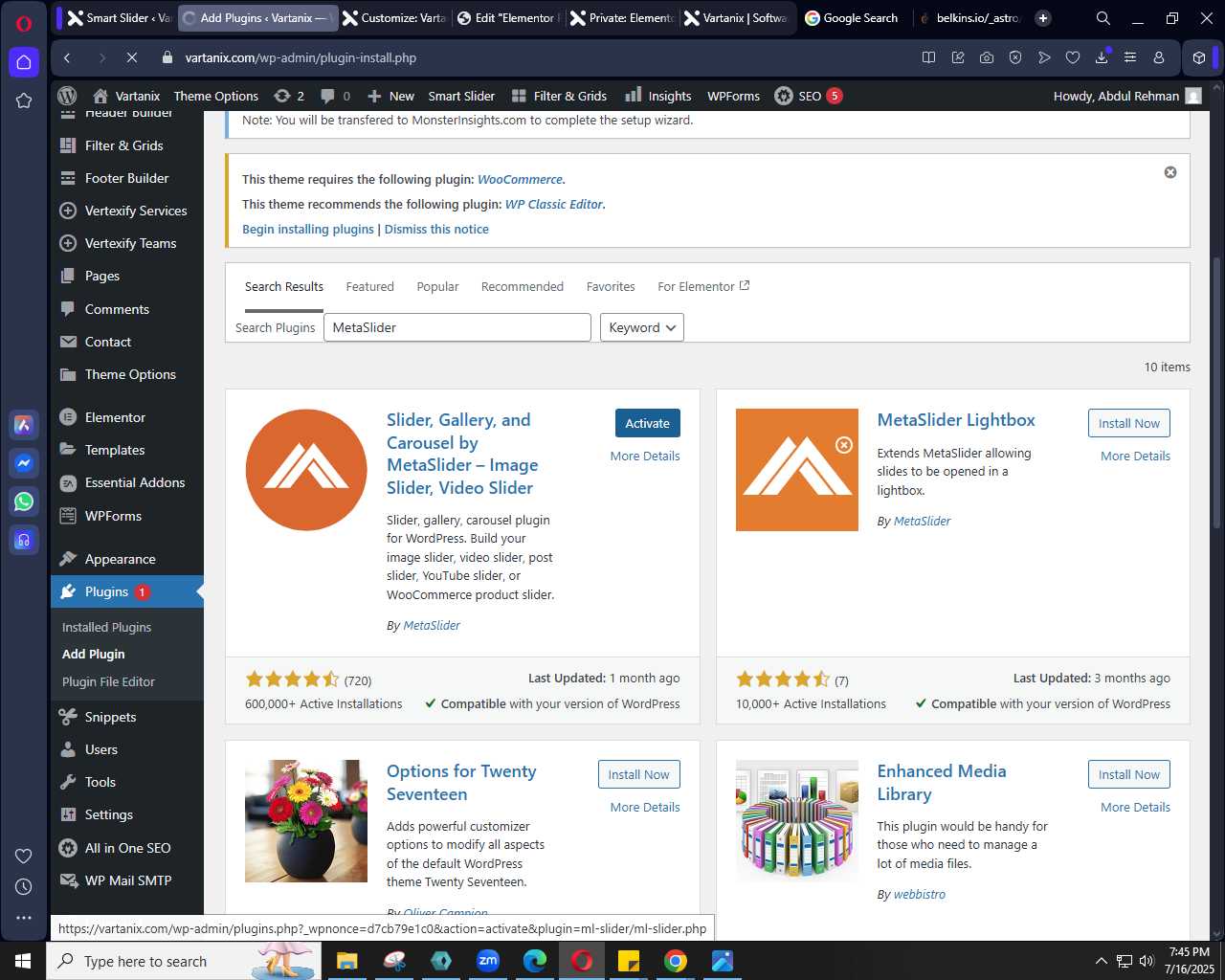Click the WooCommerce required plugin link
The width and height of the screenshot is (1225, 980).
click(520, 179)
